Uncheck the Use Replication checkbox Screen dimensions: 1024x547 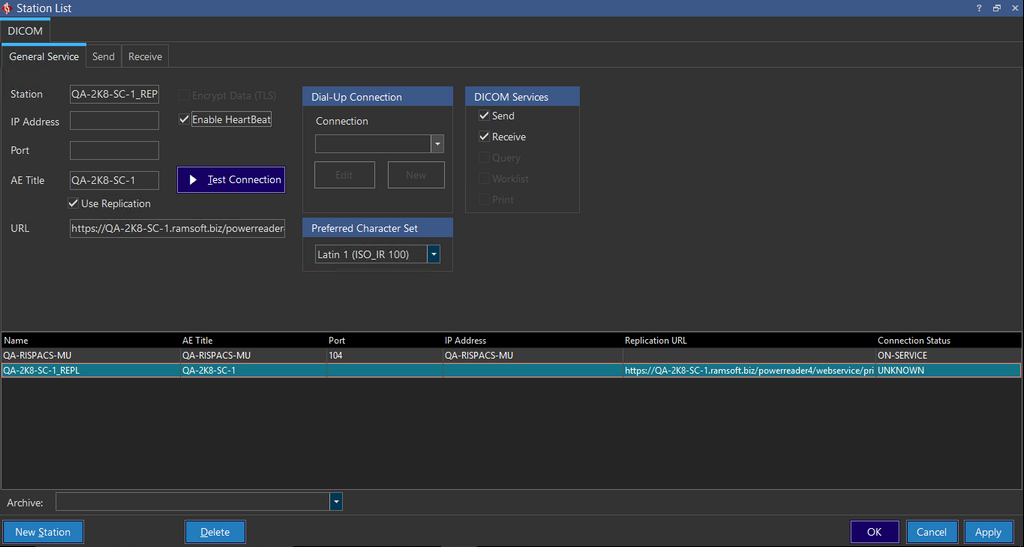74,204
